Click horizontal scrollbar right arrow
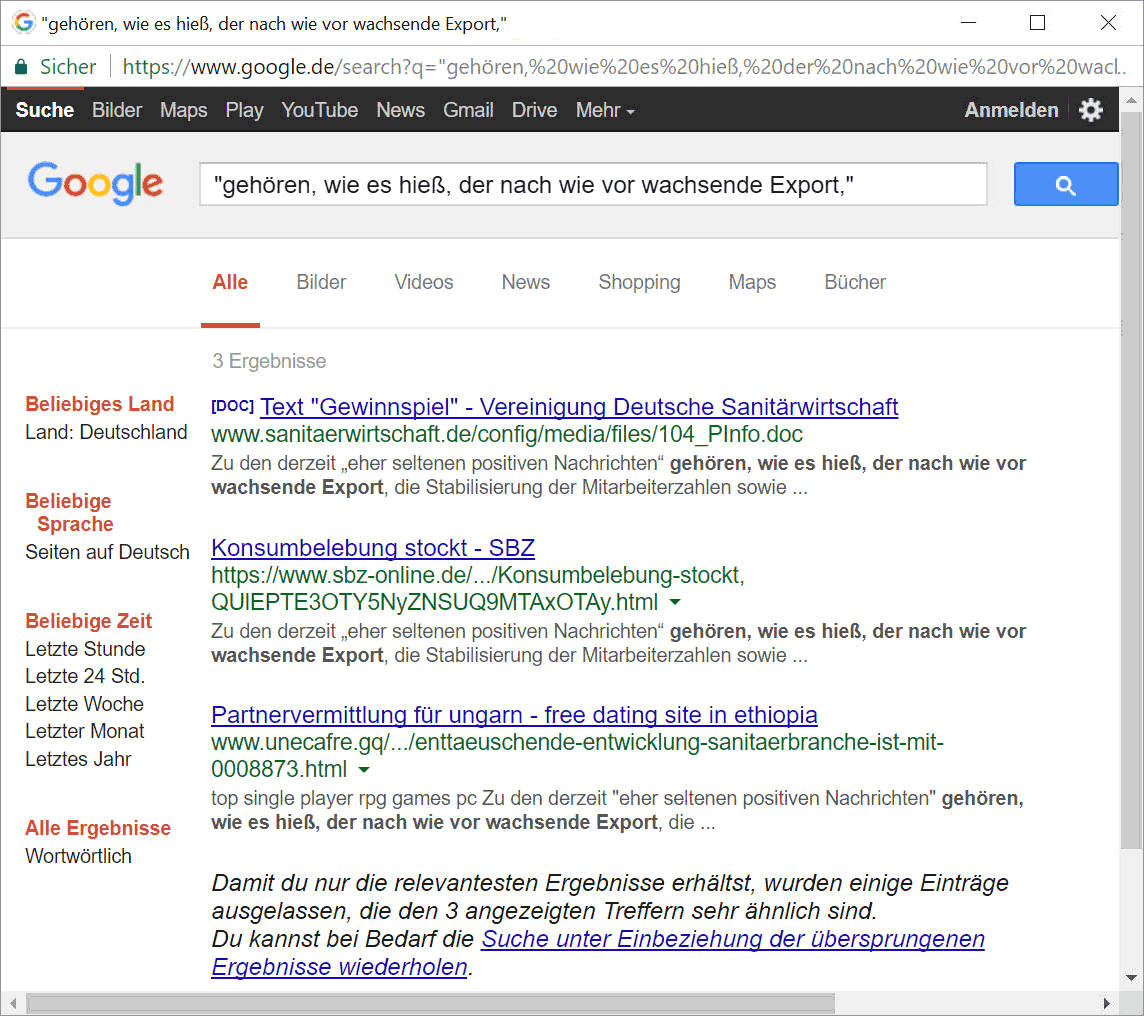Screen dimensions: 1144x1016 point(1108,1004)
